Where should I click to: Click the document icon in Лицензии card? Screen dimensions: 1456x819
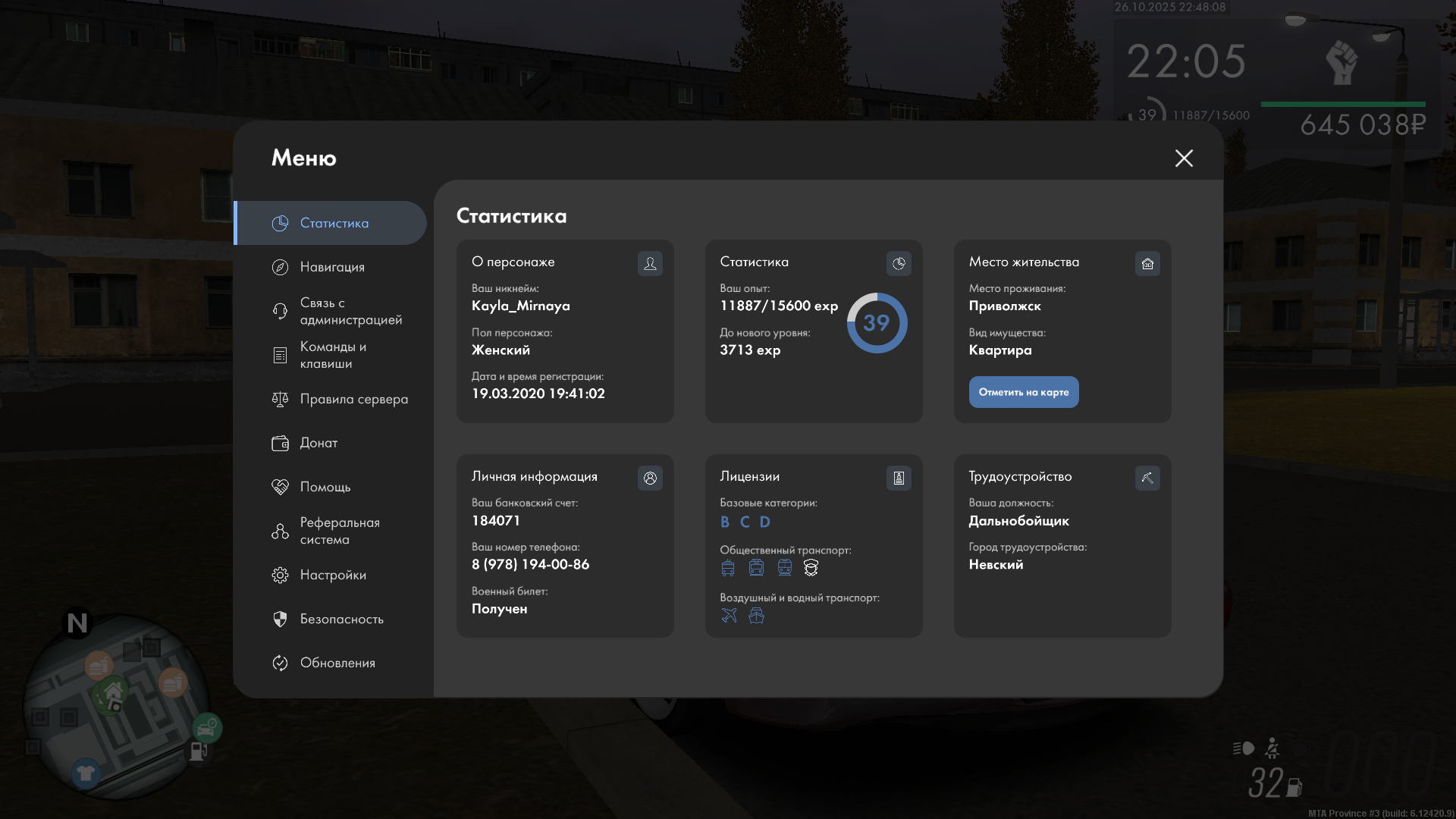pos(899,478)
